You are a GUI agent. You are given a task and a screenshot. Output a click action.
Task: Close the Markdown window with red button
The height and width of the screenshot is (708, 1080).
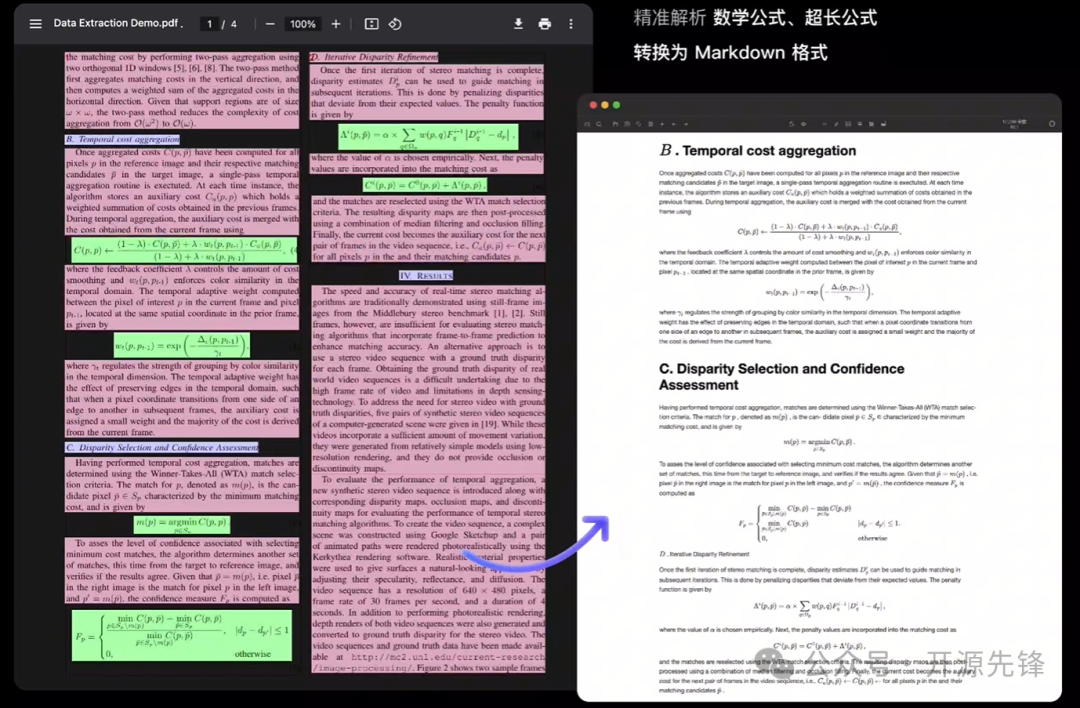coord(593,105)
